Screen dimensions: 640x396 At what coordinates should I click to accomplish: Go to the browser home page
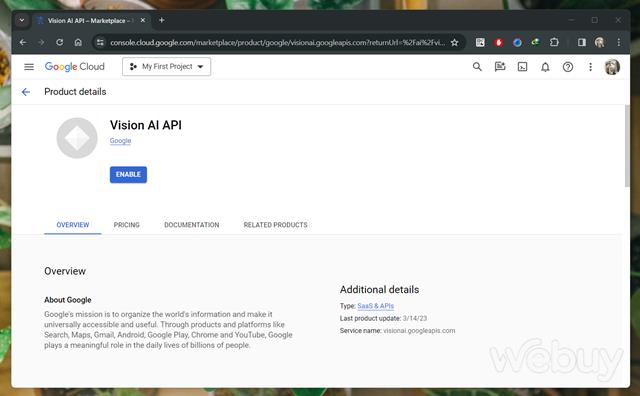(x=78, y=42)
